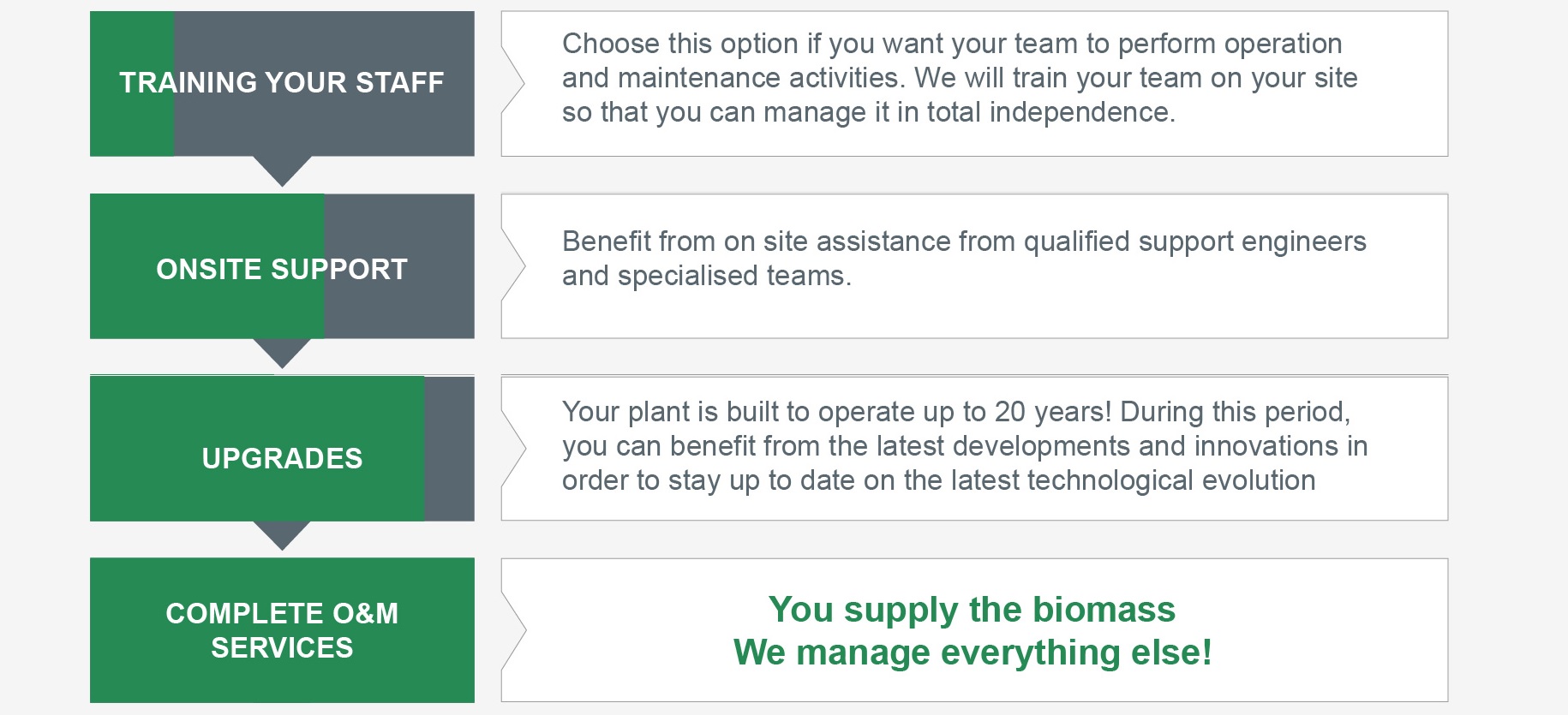1568x715 pixels.
Task: Select the Training Your Staff box
Action: coord(282,83)
